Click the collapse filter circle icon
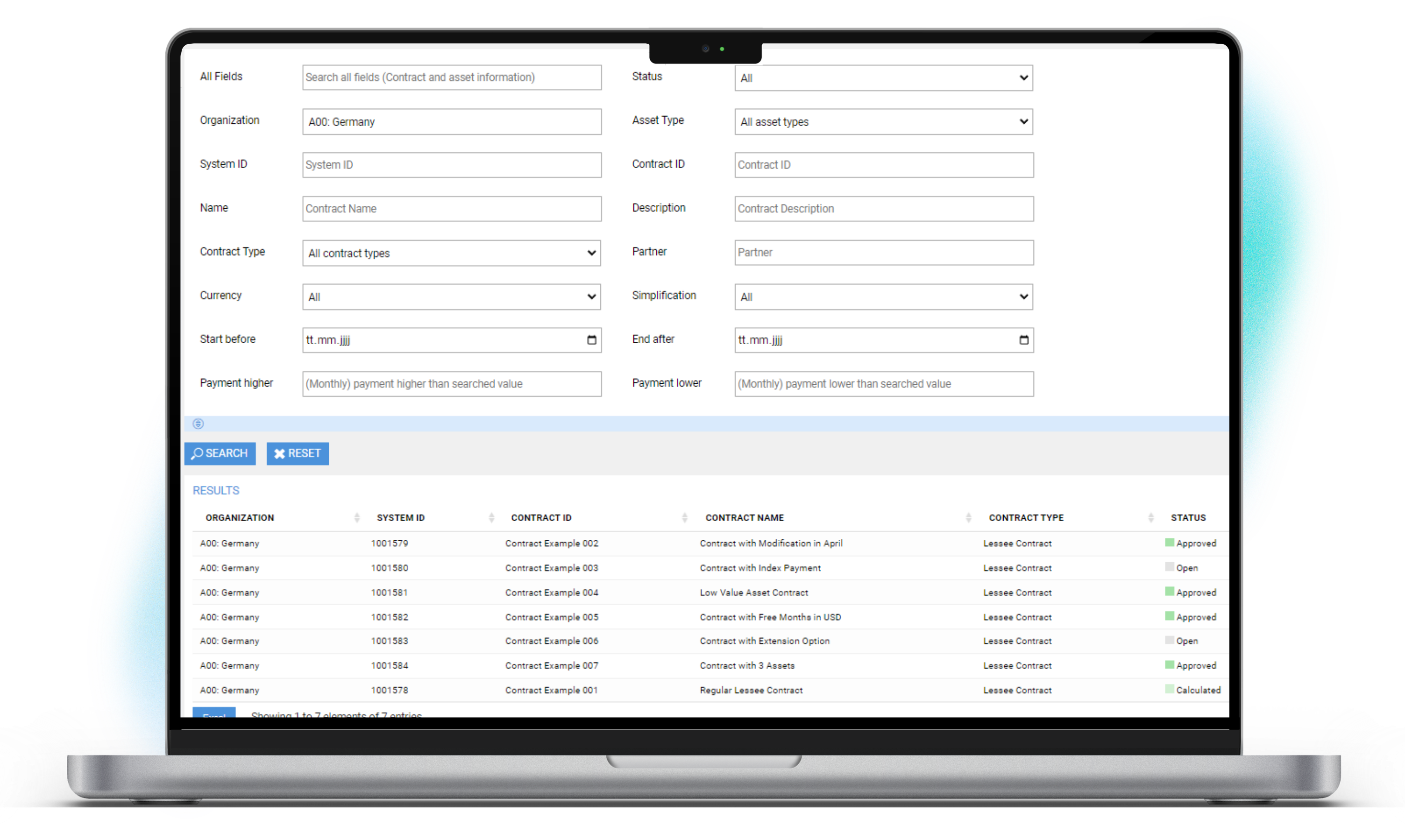Screen dimensions: 1405x840 (x=198, y=424)
